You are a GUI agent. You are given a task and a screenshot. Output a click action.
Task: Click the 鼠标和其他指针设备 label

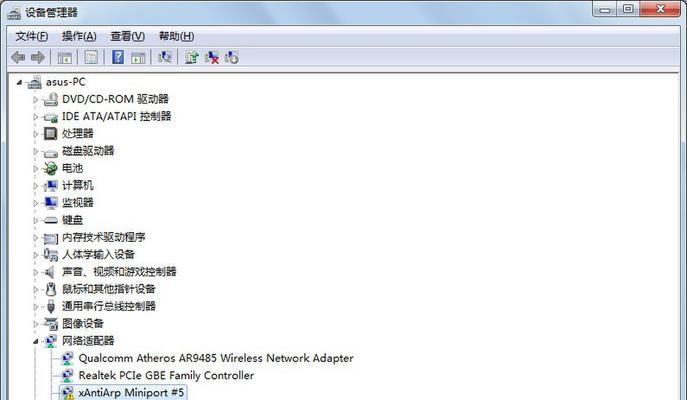tap(109, 289)
